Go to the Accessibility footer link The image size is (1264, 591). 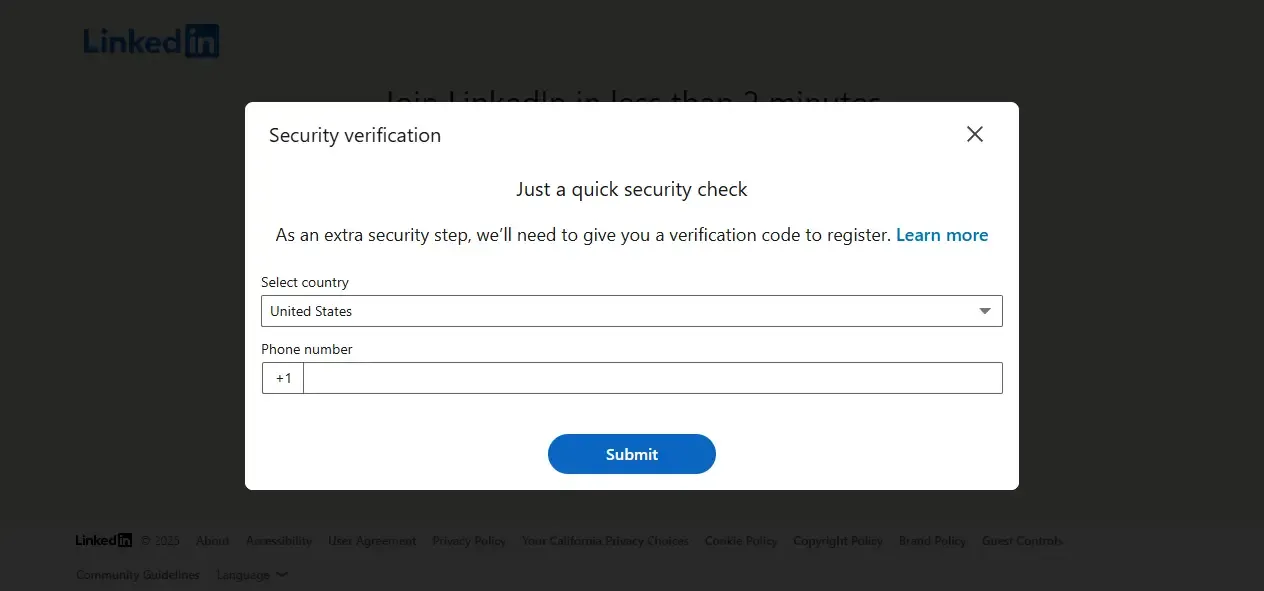tap(279, 541)
